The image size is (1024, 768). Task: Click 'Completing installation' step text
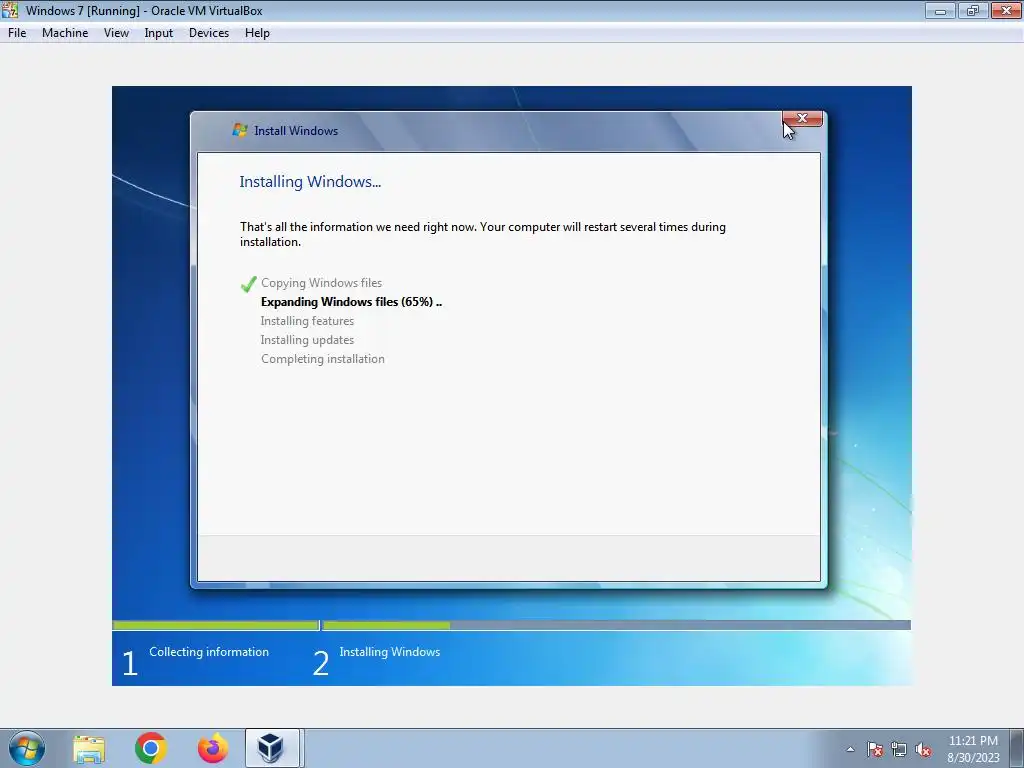pyautogui.click(x=323, y=359)
